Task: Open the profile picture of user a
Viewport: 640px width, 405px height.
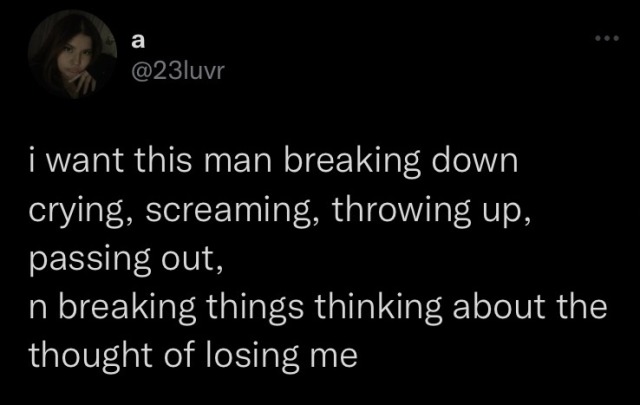Action: click(72, 54)
